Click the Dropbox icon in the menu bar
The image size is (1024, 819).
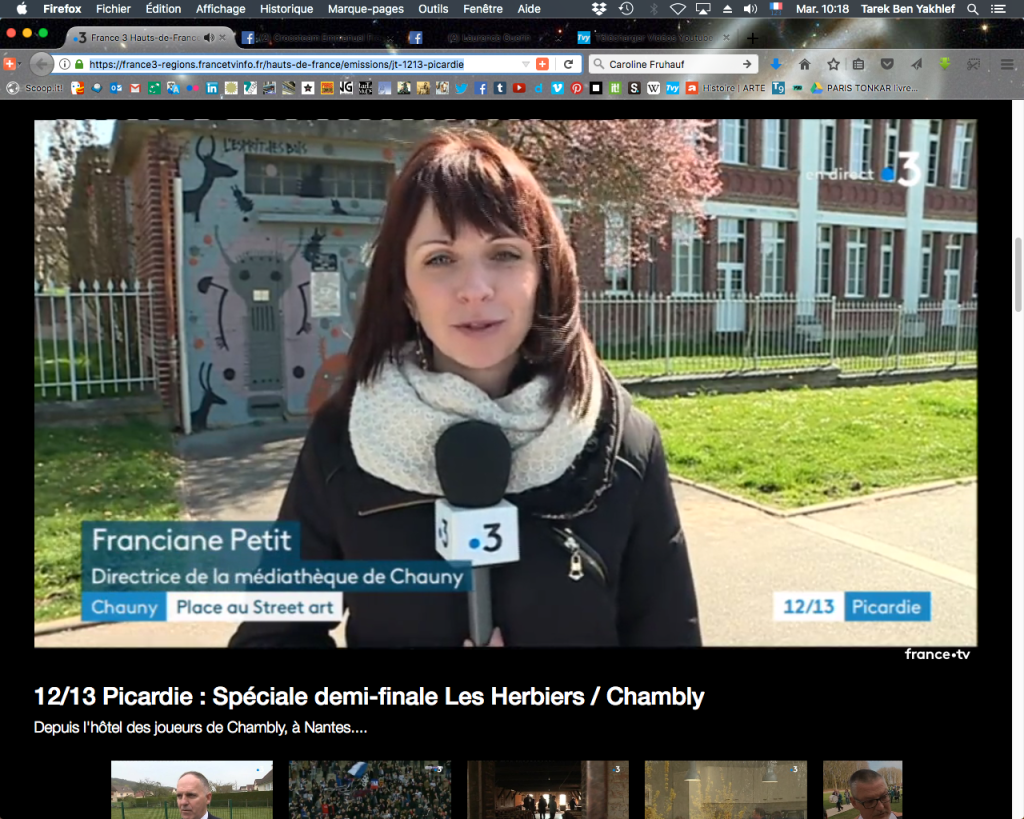tap(599, 9)
